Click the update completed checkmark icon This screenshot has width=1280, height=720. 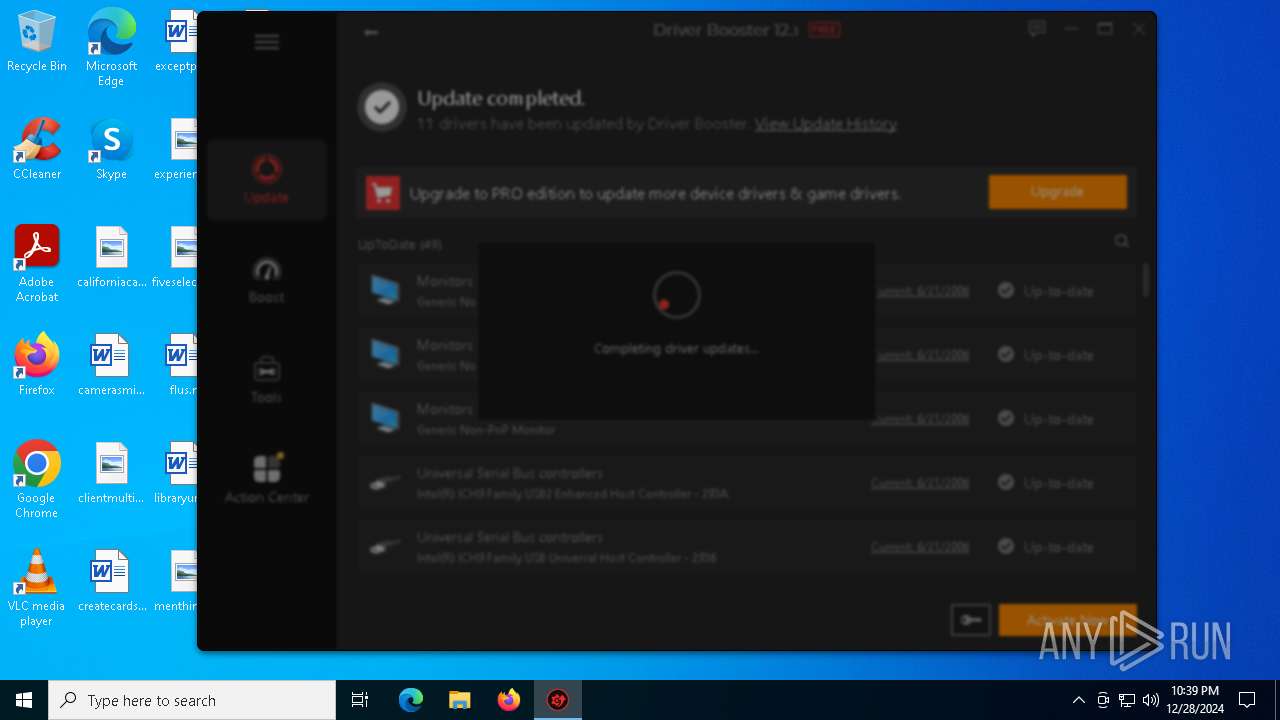pos(381,108)
